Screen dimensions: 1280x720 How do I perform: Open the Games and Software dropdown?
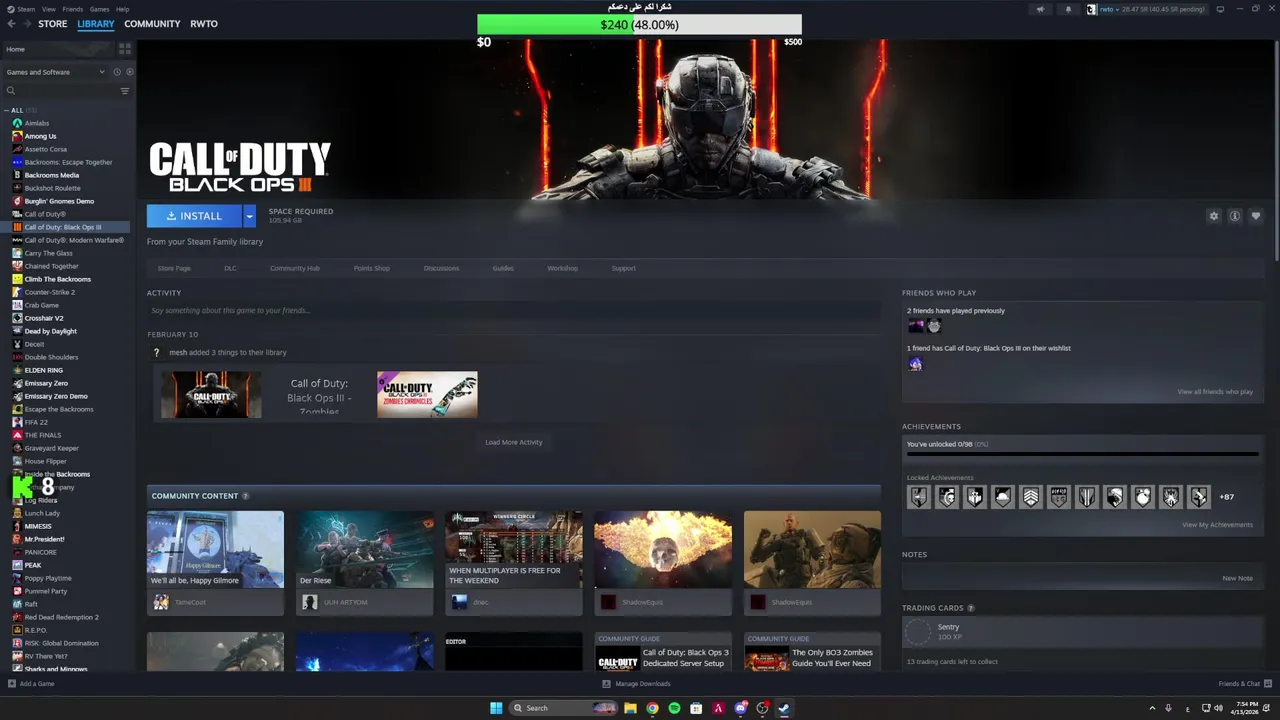coord(55,72)
